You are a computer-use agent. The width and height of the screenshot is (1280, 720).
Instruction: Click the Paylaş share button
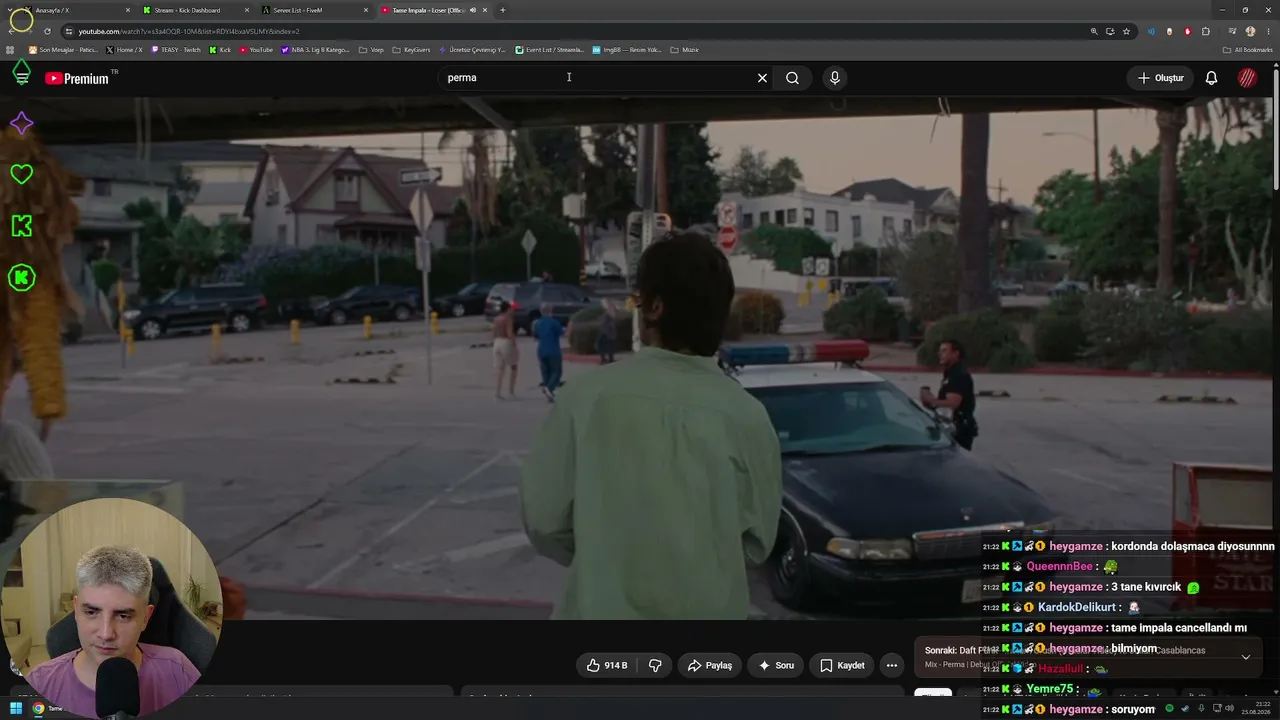[x=710, y=665]
